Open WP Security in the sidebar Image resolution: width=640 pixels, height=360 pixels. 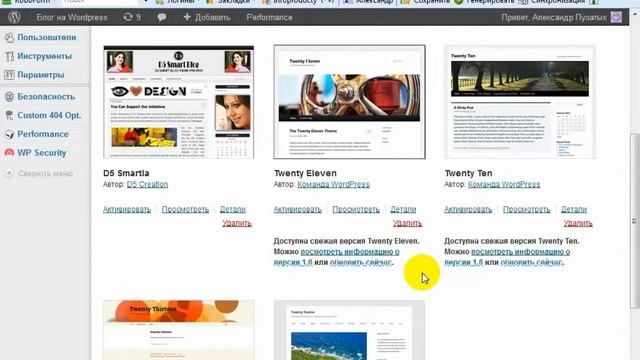pos(42,153)
